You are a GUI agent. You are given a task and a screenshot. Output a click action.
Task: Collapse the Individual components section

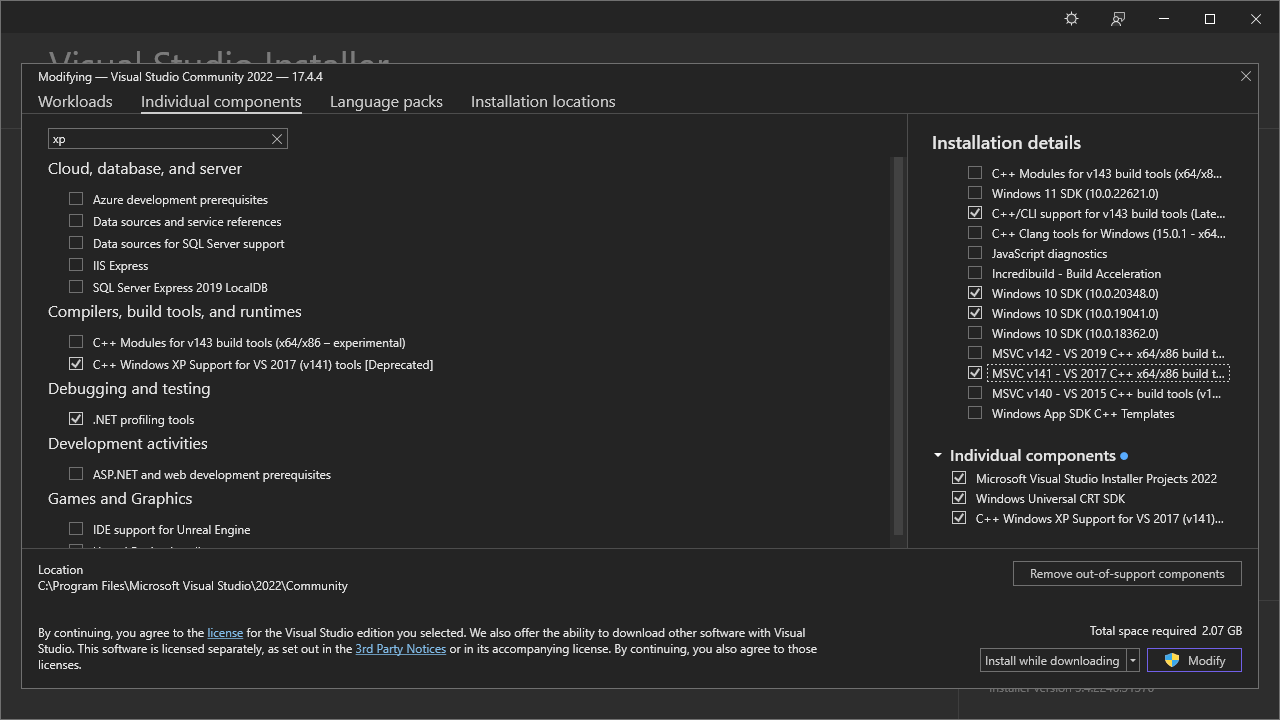tap(938, 455)
